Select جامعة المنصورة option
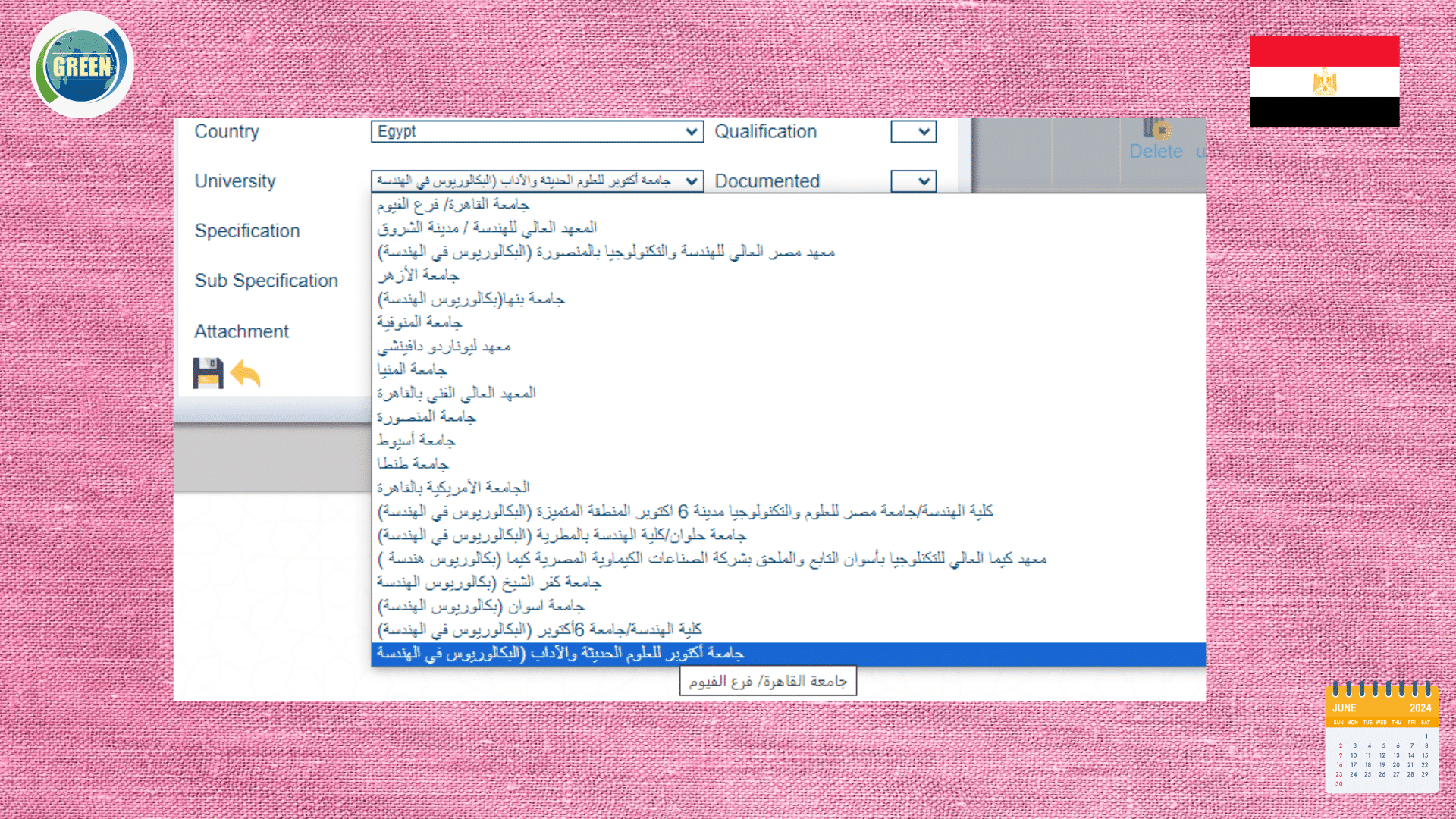 [426, 416]
